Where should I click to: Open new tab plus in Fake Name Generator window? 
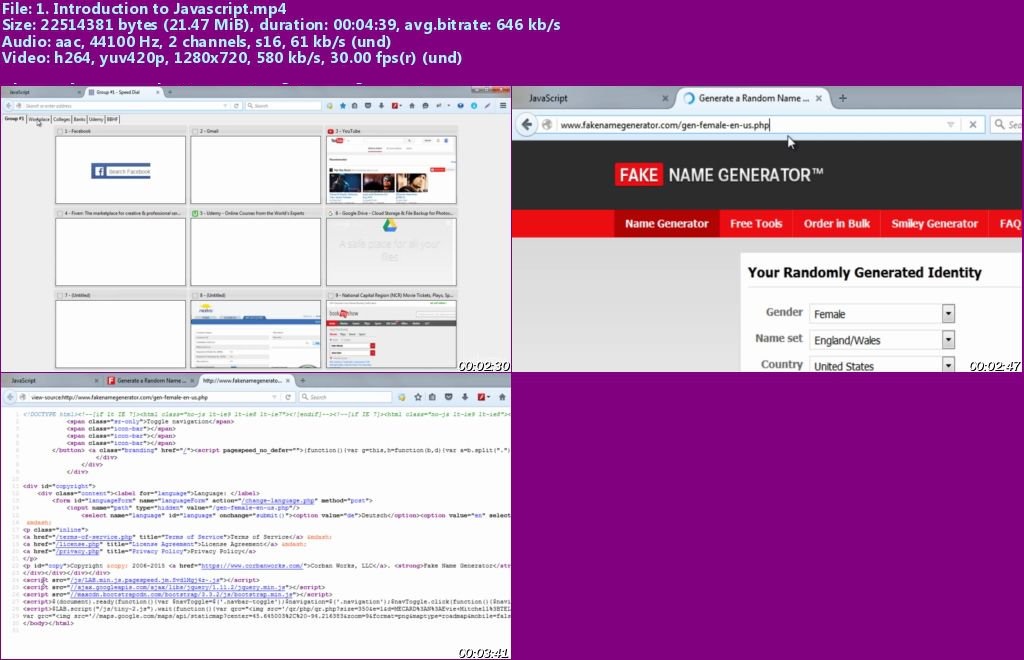click(x=842, y=98)
